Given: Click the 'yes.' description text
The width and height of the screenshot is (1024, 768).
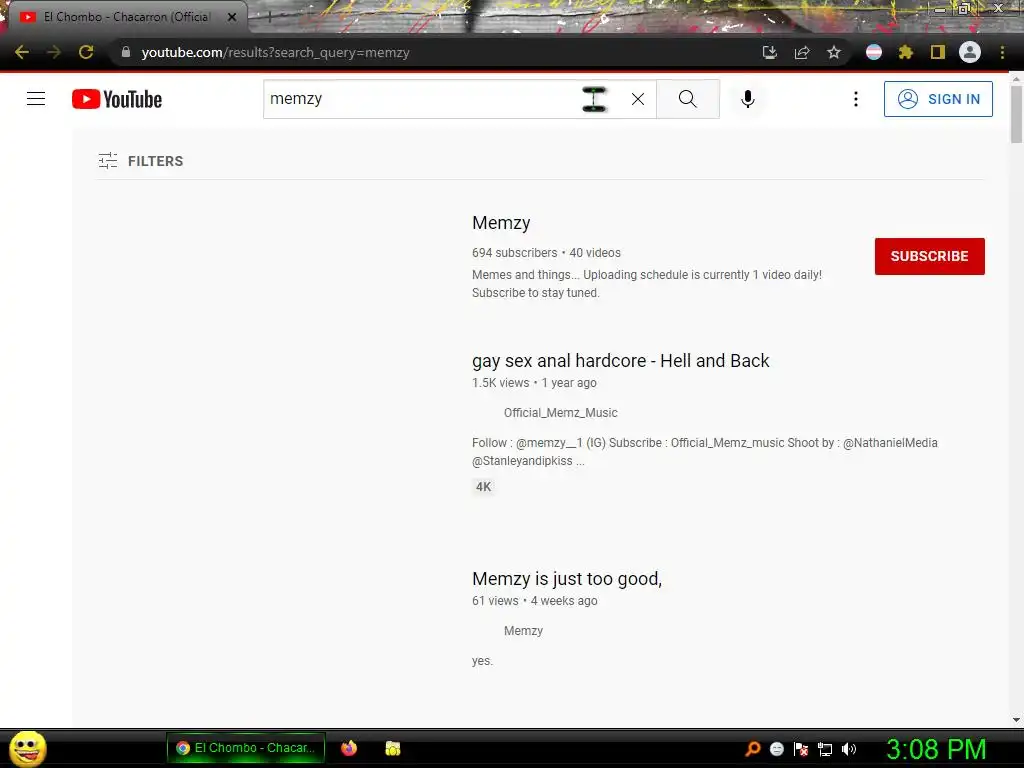Looking at the screenshot, I should [x=482, y=661].
